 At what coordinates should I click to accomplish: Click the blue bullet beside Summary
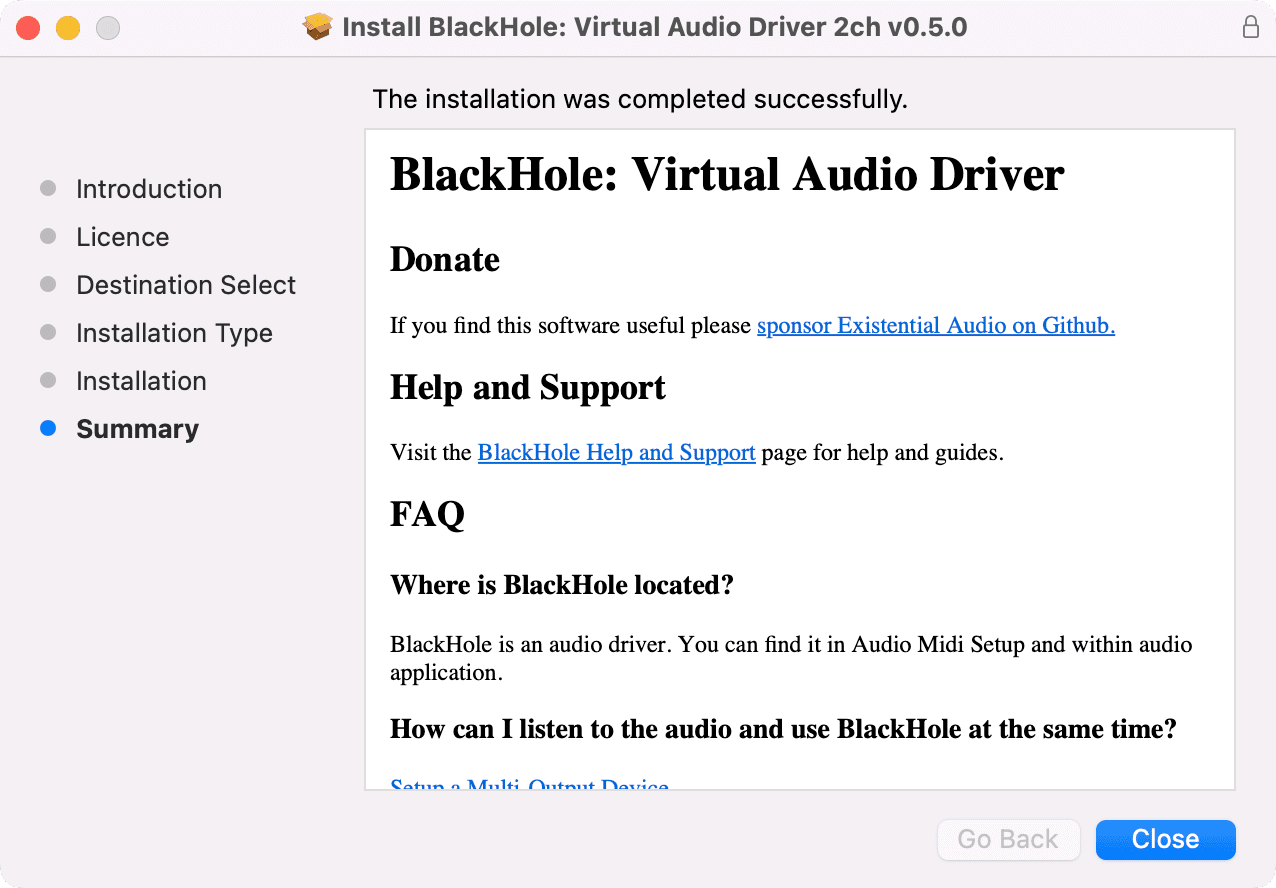coord(48,428)
